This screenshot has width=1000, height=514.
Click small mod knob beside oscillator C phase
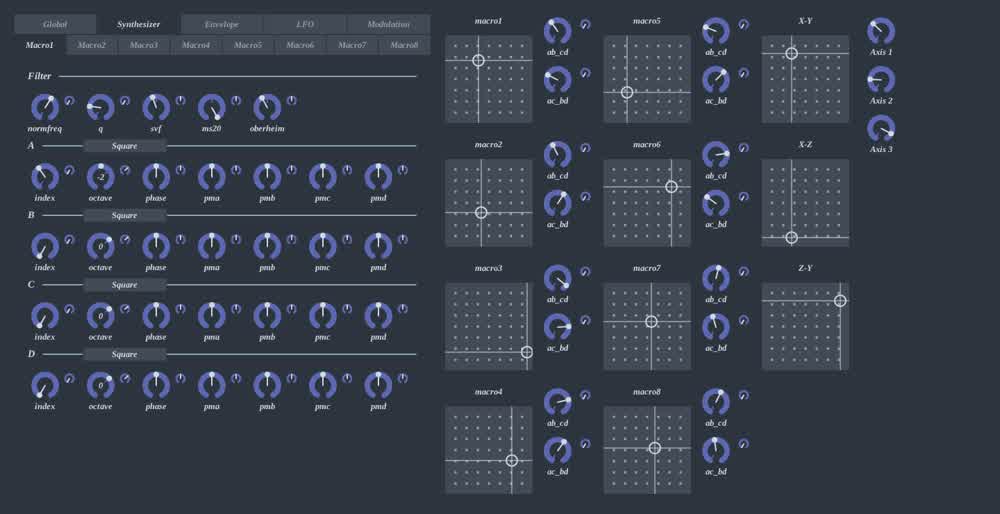(180, 309)
